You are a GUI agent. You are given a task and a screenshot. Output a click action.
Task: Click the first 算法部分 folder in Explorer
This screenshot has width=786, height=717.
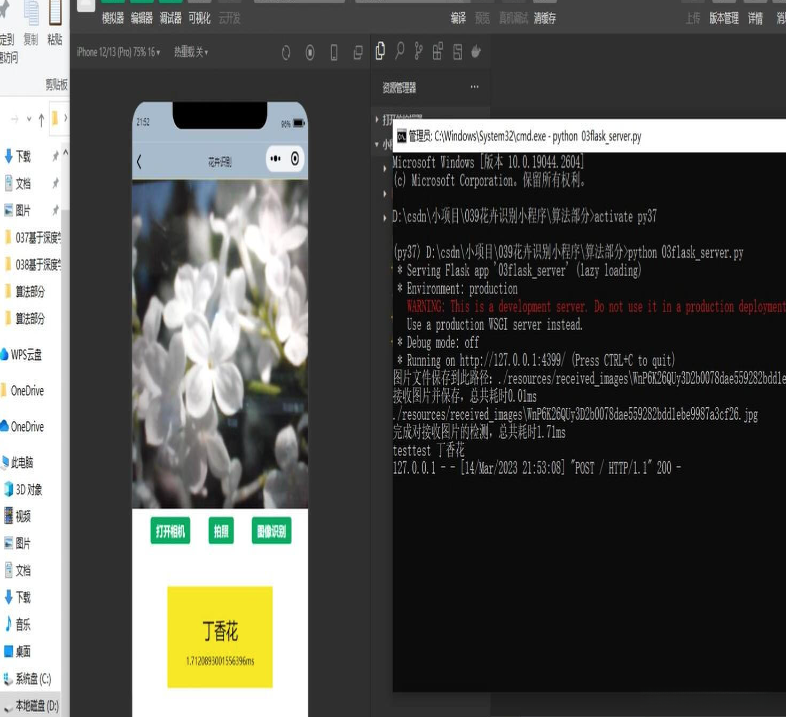click(25, 291)
